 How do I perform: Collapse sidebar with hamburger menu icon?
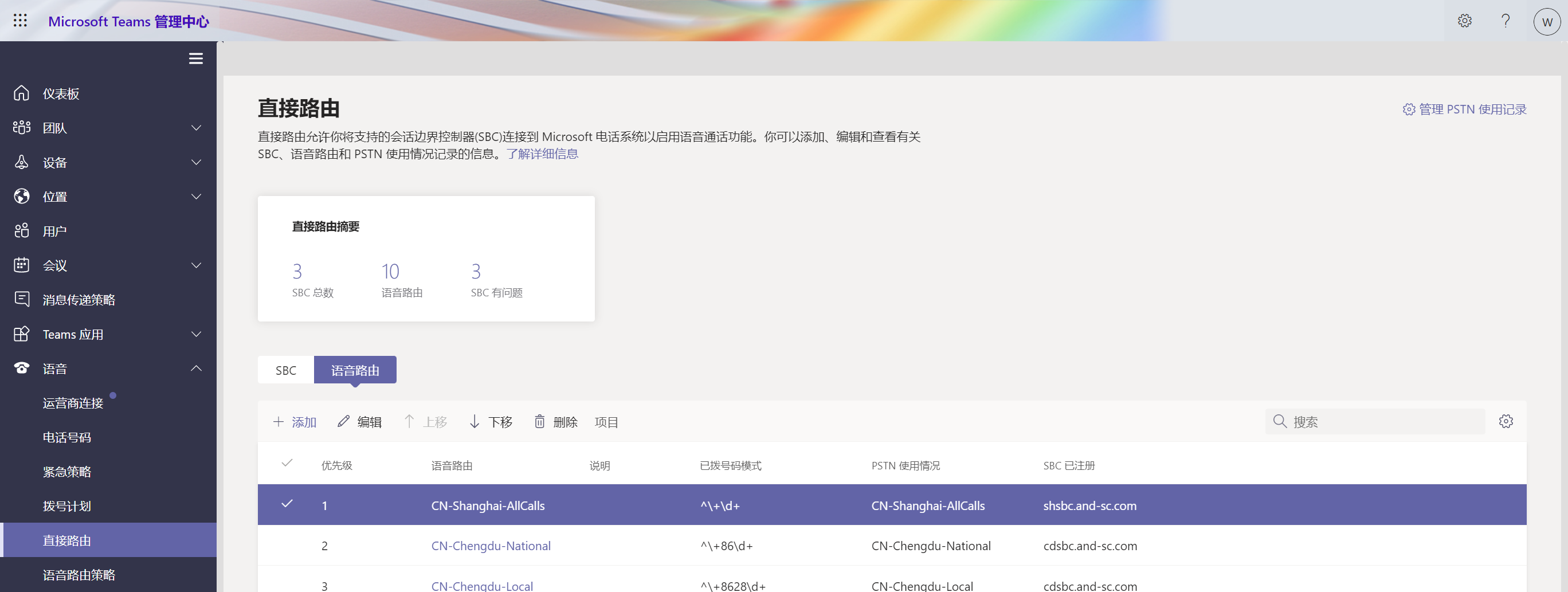pyautogui.click(x=195, y=58)
